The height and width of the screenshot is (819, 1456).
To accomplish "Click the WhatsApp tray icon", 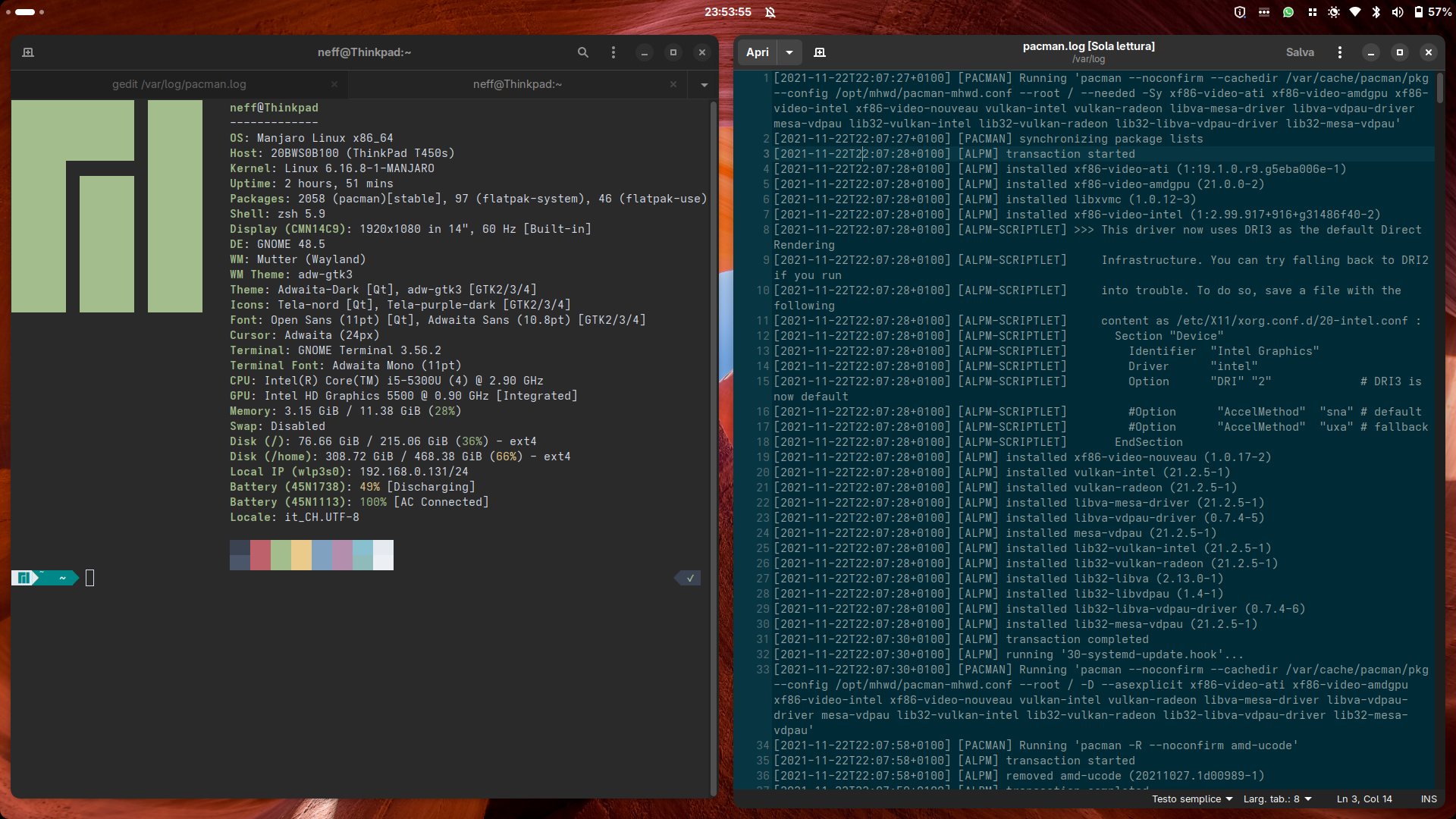I will pyautogui.click(x=1288, y=12).
